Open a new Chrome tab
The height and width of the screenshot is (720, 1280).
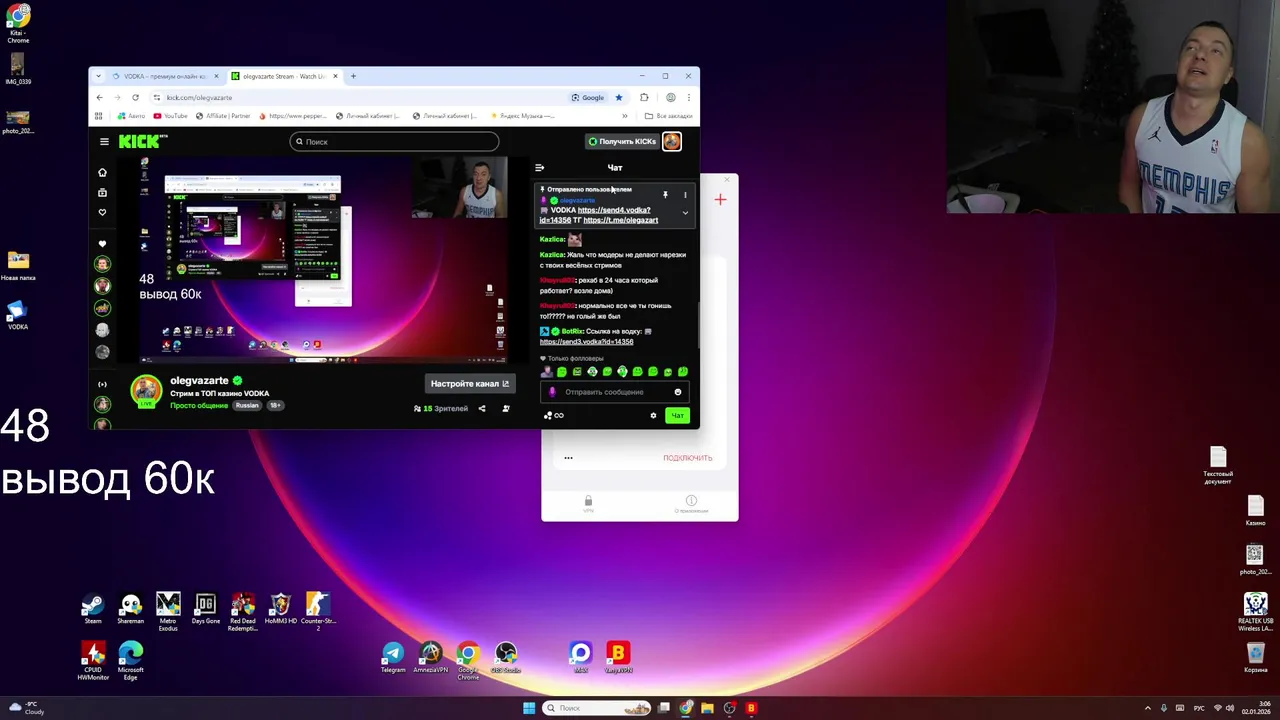point(353,76)
